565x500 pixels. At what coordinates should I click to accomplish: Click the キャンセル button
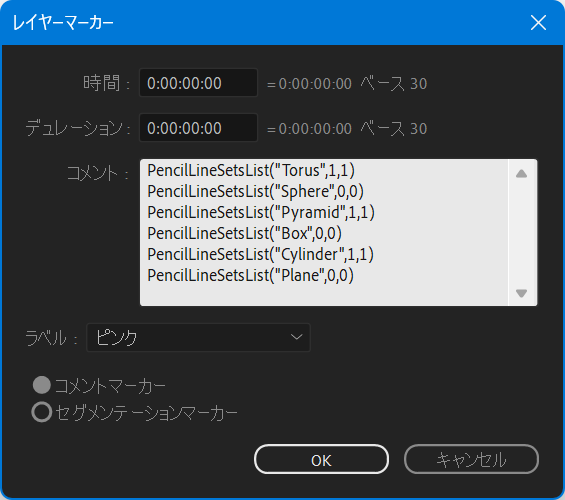tap(471, 459)
